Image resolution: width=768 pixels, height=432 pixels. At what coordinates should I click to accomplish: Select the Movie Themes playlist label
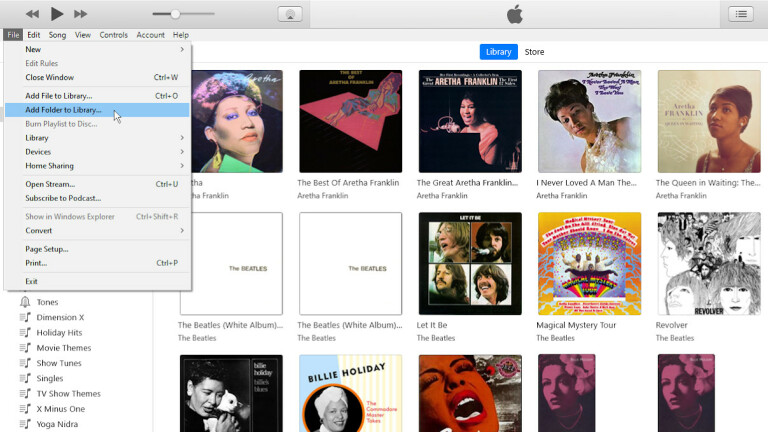click(x=64, y=348)
